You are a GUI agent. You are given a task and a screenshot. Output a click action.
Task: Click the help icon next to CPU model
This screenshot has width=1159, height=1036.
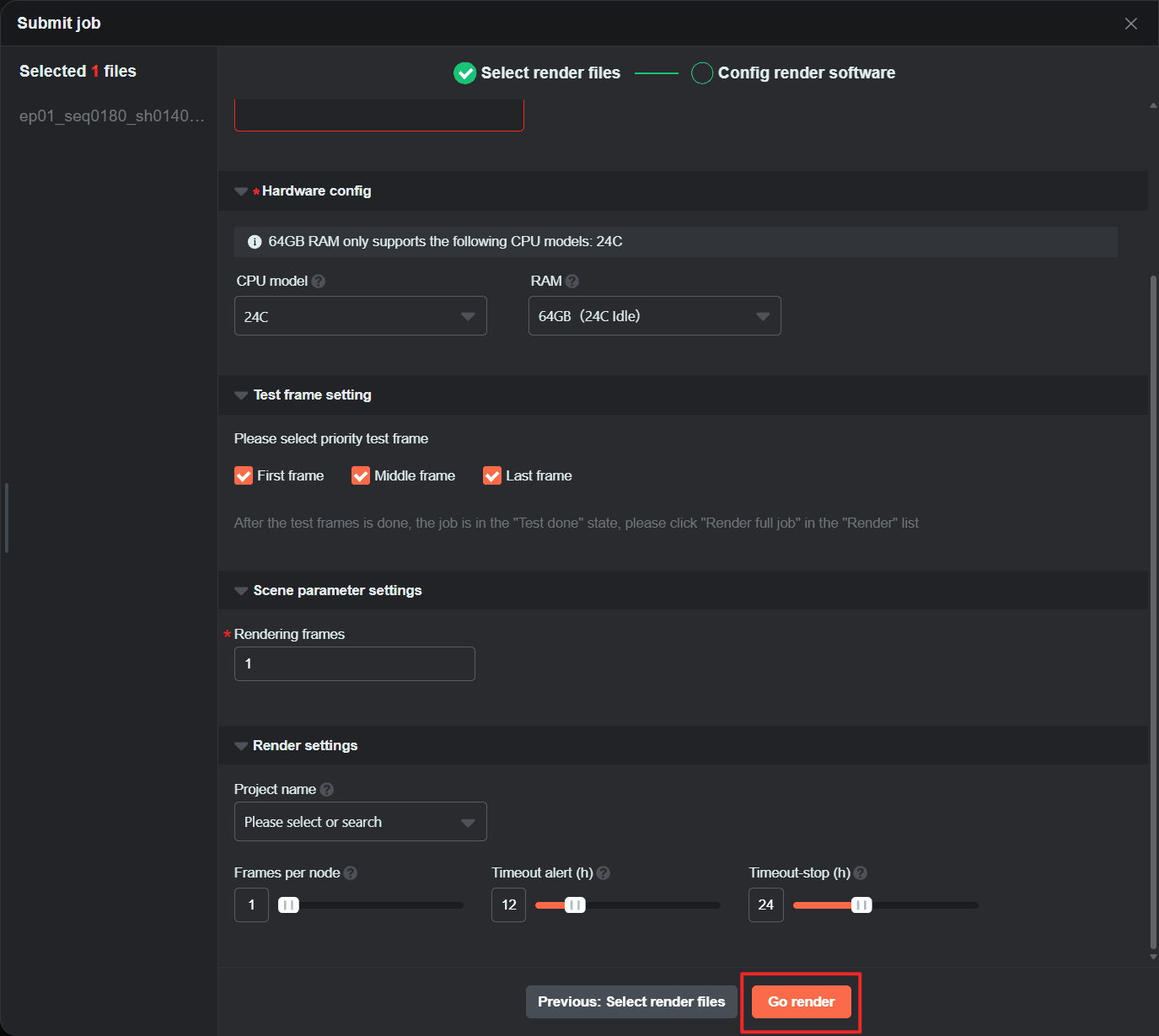pyautogui.click(x=319, y=282)
